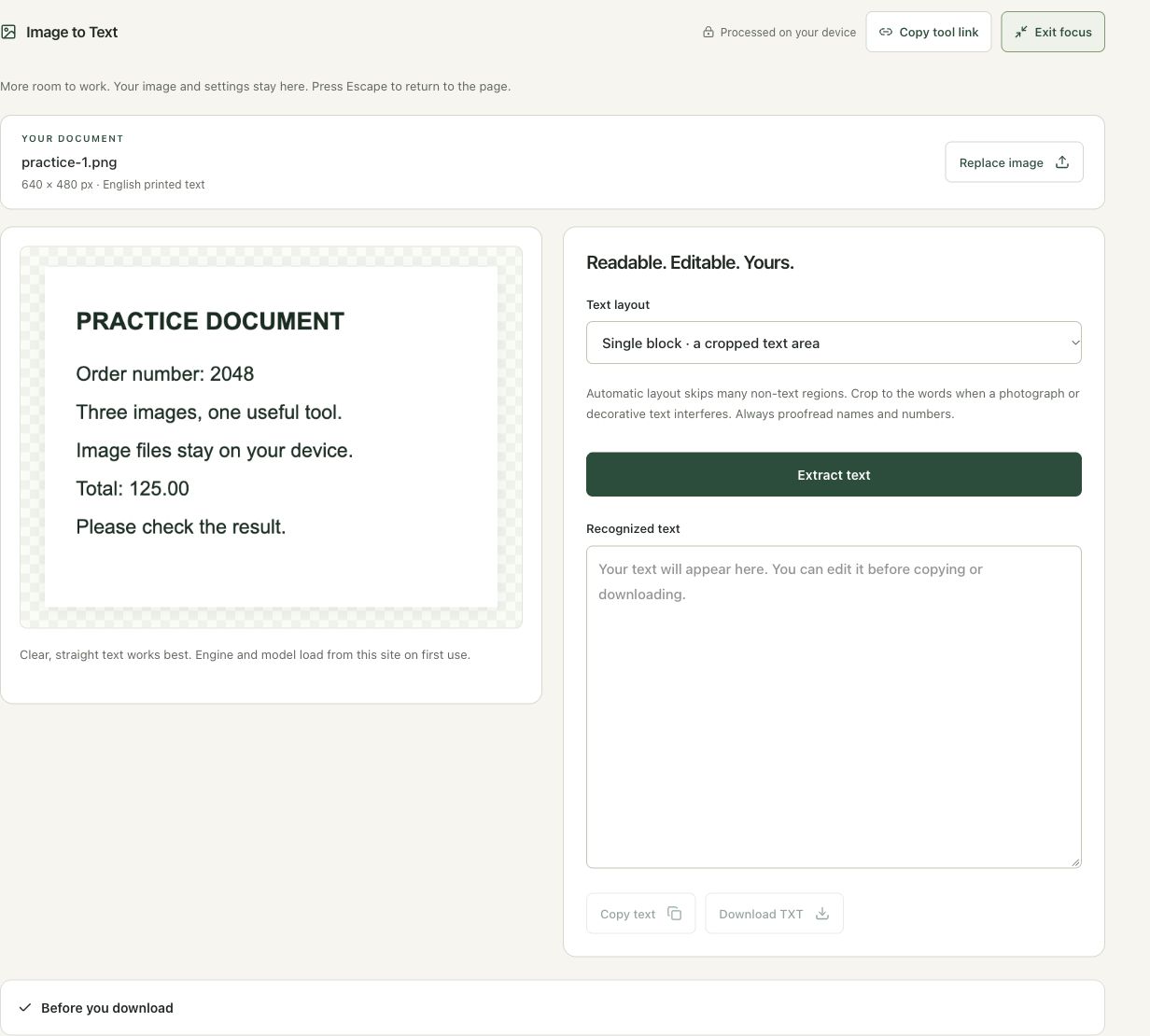1150x1036 pixels.
Task: Click the Automatic layout skips help text
Action: click(833, 403)
